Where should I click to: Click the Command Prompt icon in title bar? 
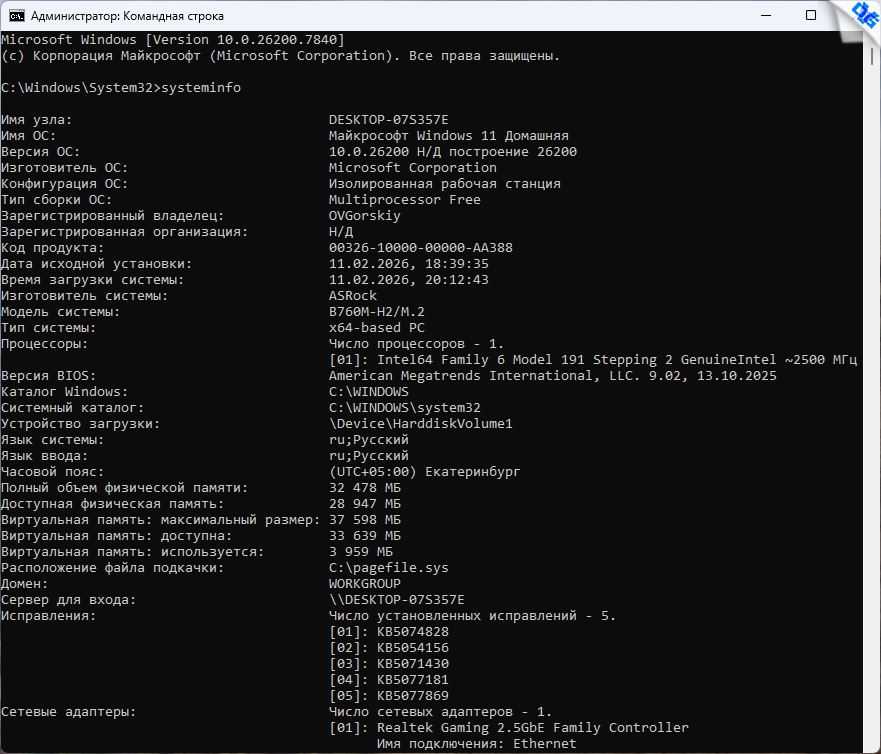(x=16, y=16)
